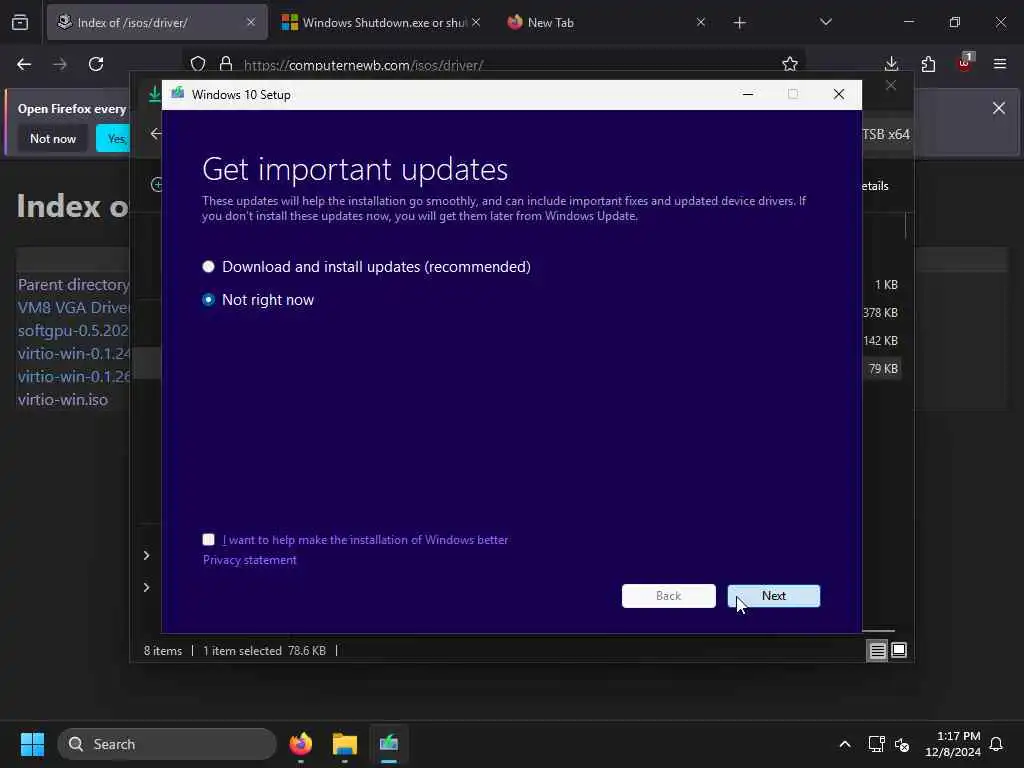
Task: Open the Privacy statement link
Action: point(249,560)
